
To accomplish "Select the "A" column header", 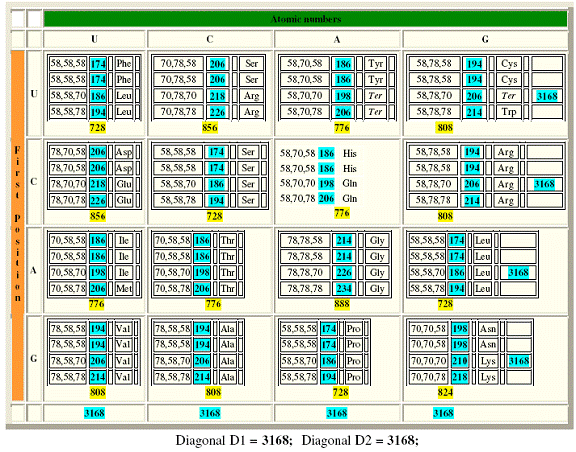I will [337, 39].
